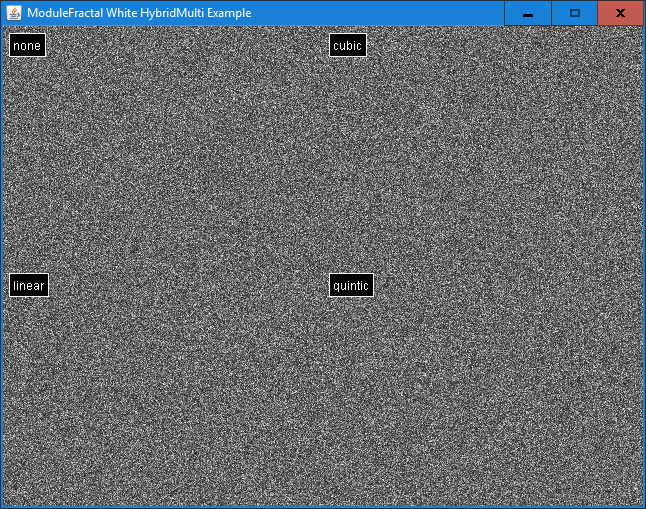Viewport: 646px width, 509px height.
Task: Click the Java icon in title bar
Action: (14, 13)
